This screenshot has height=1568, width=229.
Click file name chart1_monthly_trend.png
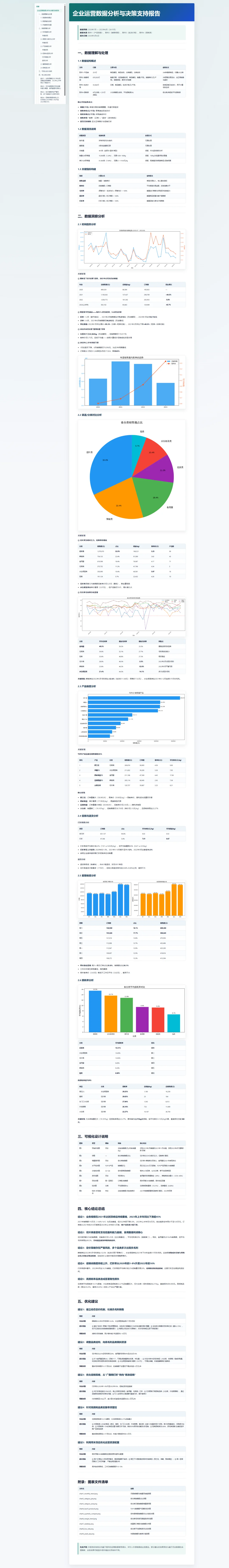click(x=88, y=1494)
